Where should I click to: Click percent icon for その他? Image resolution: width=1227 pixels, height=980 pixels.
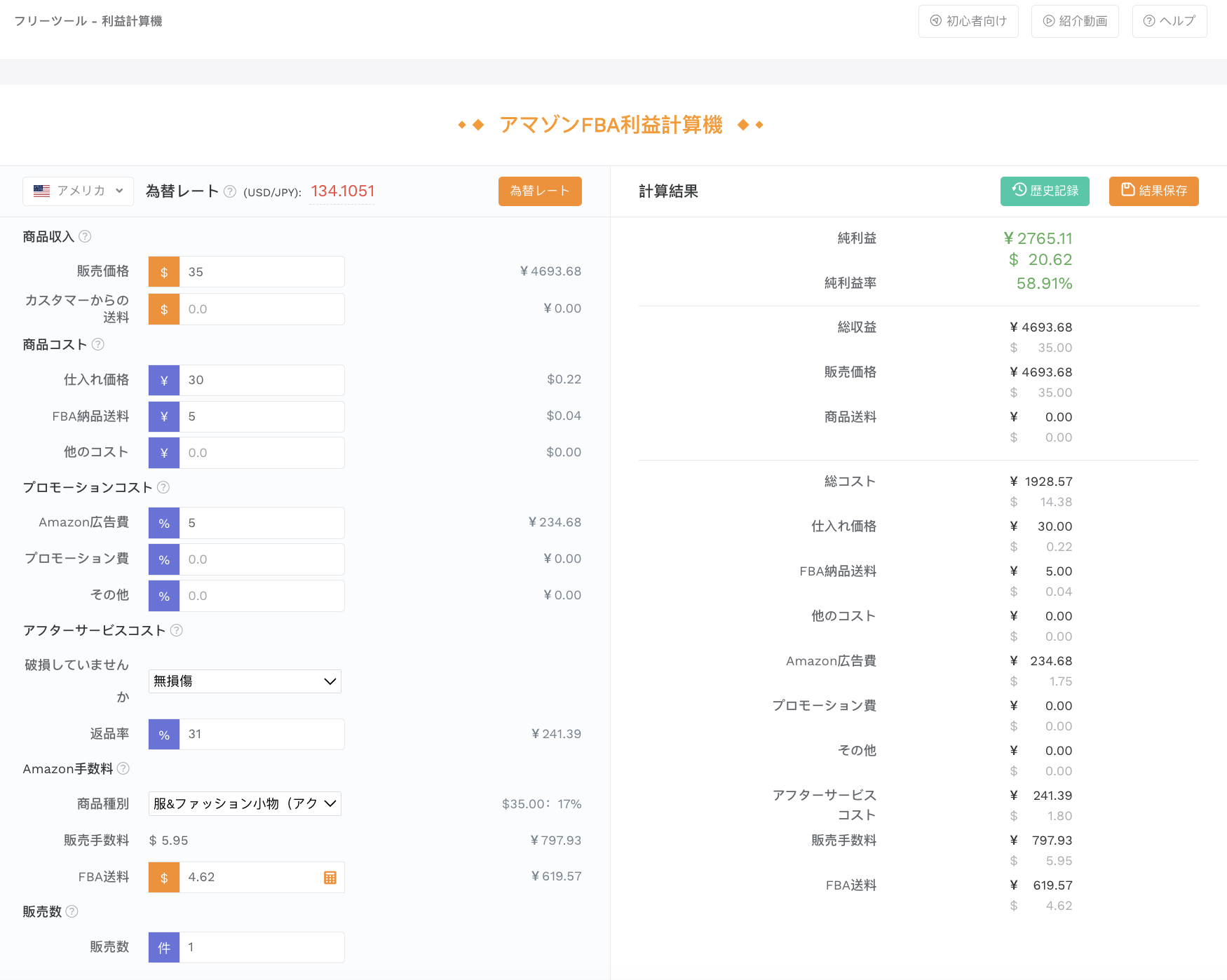pos(164,596)
